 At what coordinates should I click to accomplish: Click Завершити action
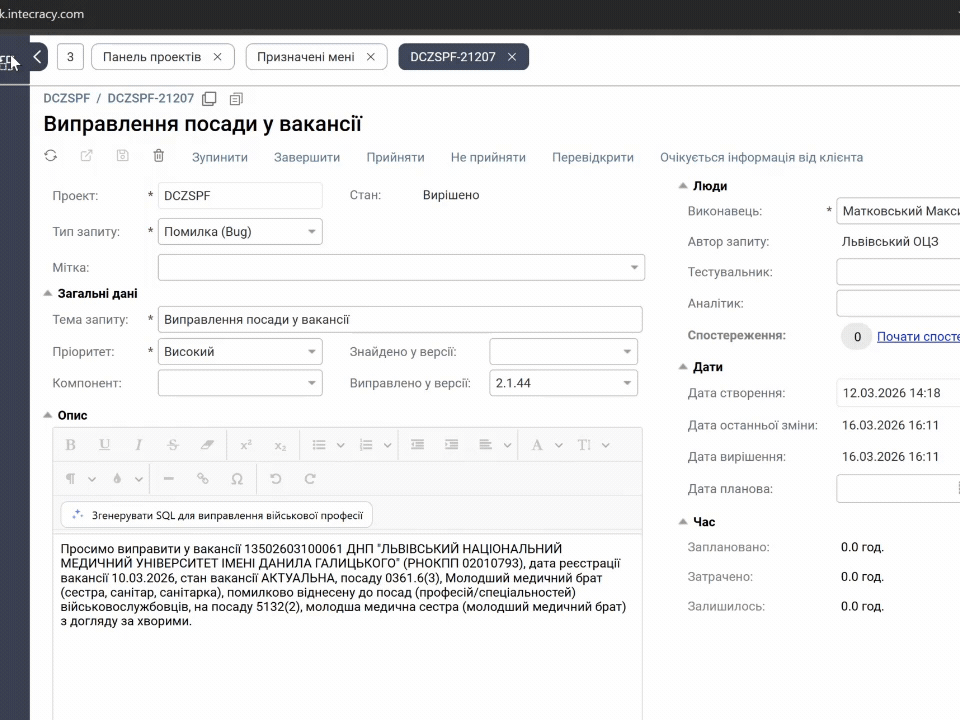click(x=307, y=157)
